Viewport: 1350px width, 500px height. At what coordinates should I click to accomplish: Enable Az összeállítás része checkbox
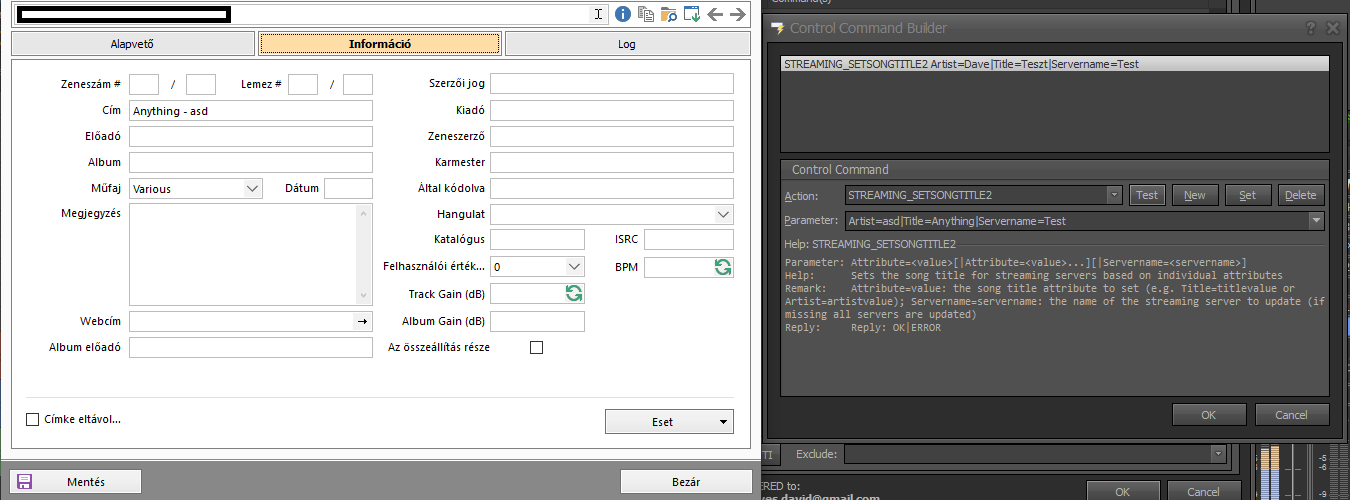(x=536, y=348)
